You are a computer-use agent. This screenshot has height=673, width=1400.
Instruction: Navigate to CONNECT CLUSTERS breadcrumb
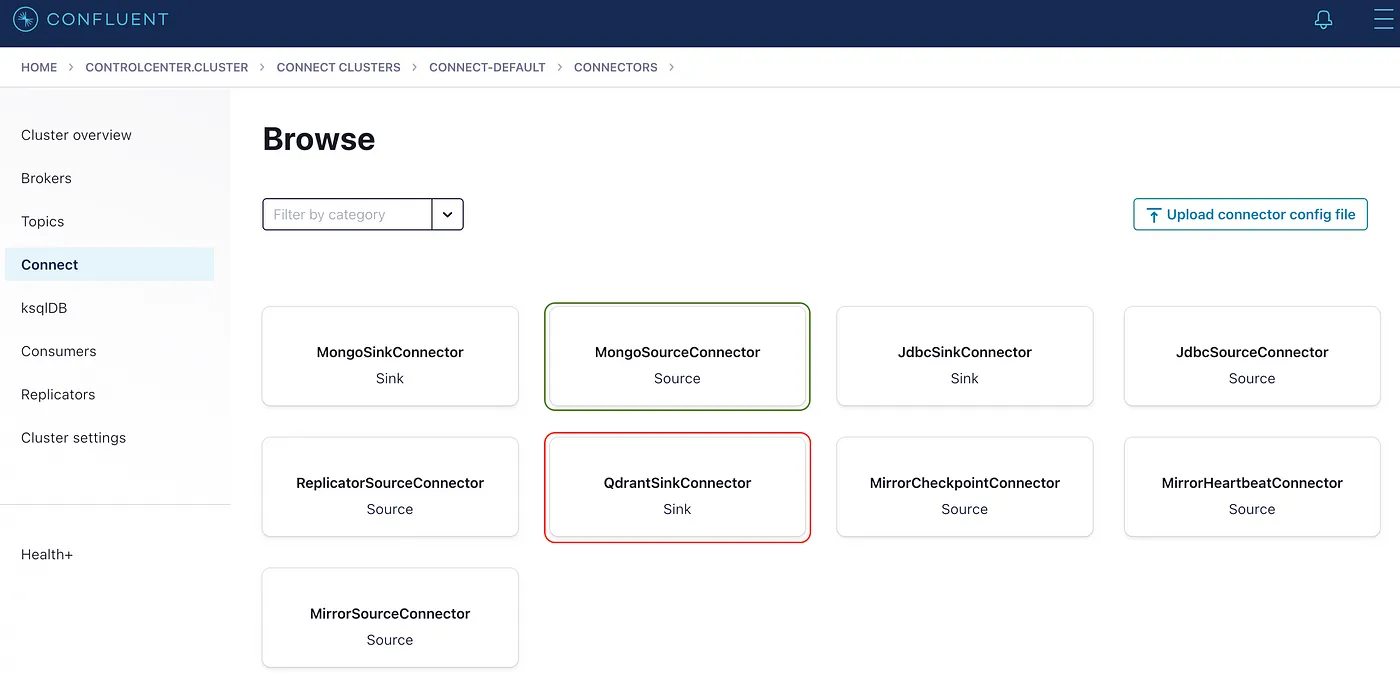click(x=338, y=67)
